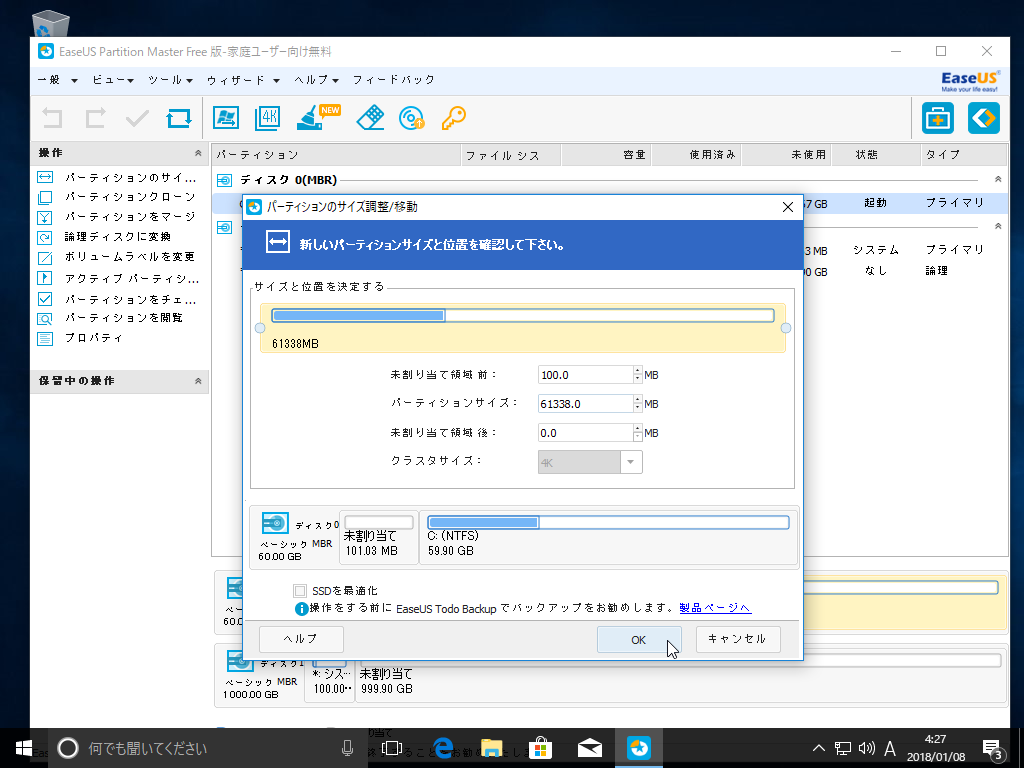The image size is (1024, 768).
Task: Open the ヘルプ menu
Action: click(x=317, y=80)
